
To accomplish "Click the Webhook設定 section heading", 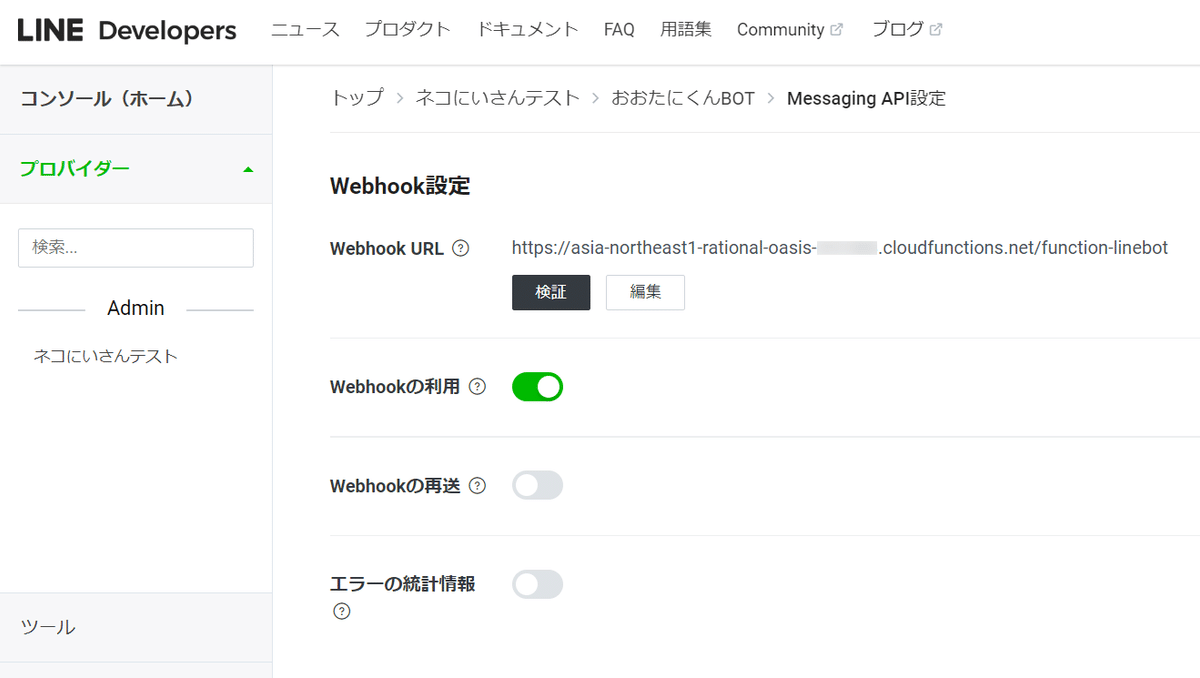I will point(400,186).
